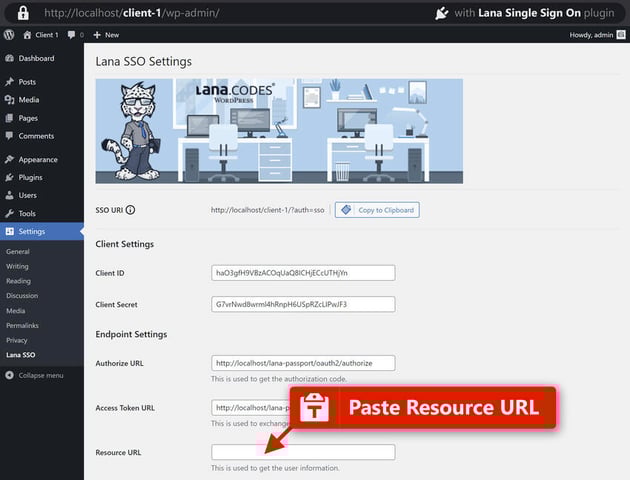Viewport: 630px width, 480px height.
Task: Open the Media settings submenu
Action: tap(16, 310)
